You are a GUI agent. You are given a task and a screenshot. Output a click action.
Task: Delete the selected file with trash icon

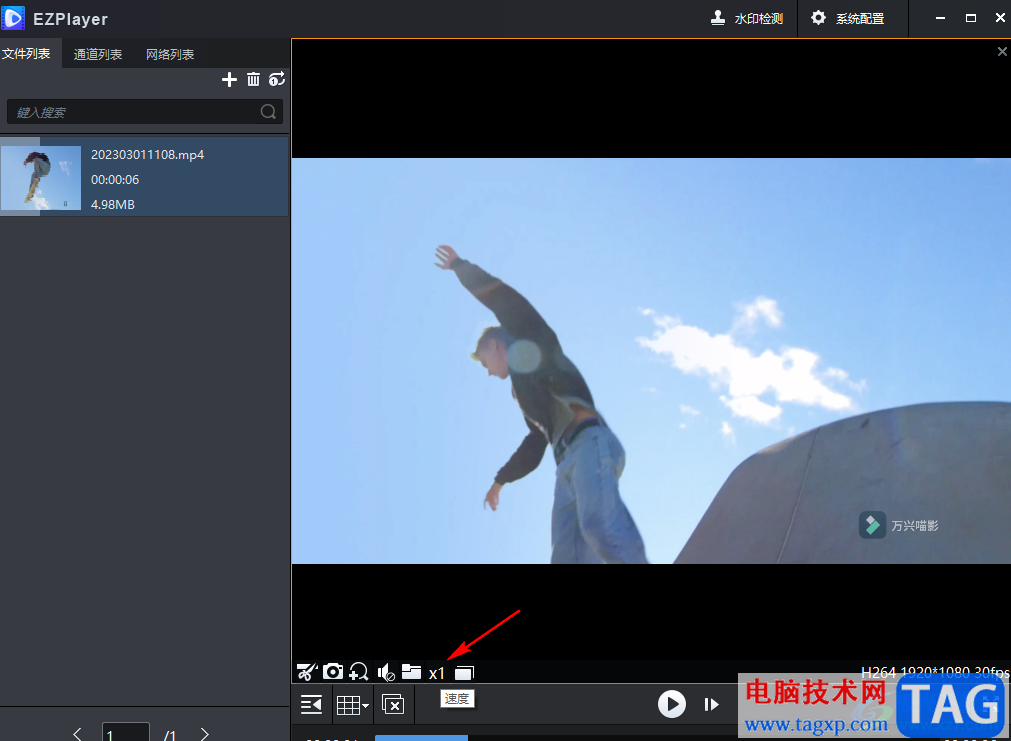tap(253, 79)
